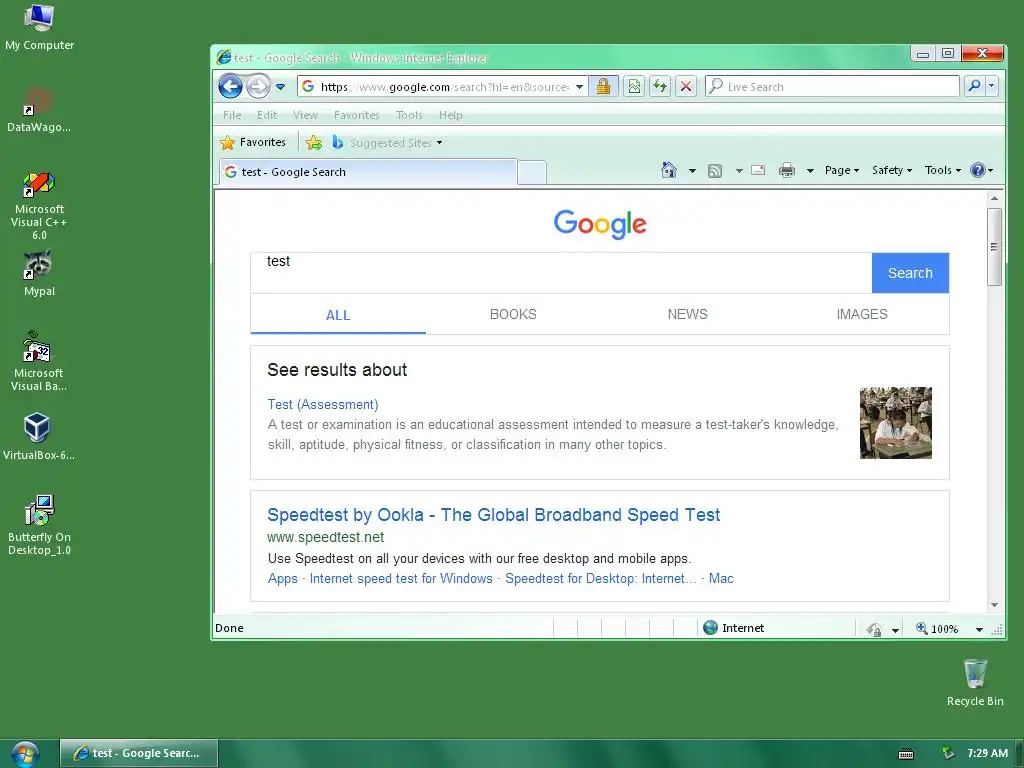This screenshot has width=1024, height=768.
Task: Open the Page command menu
Action: tap(842, 170)
